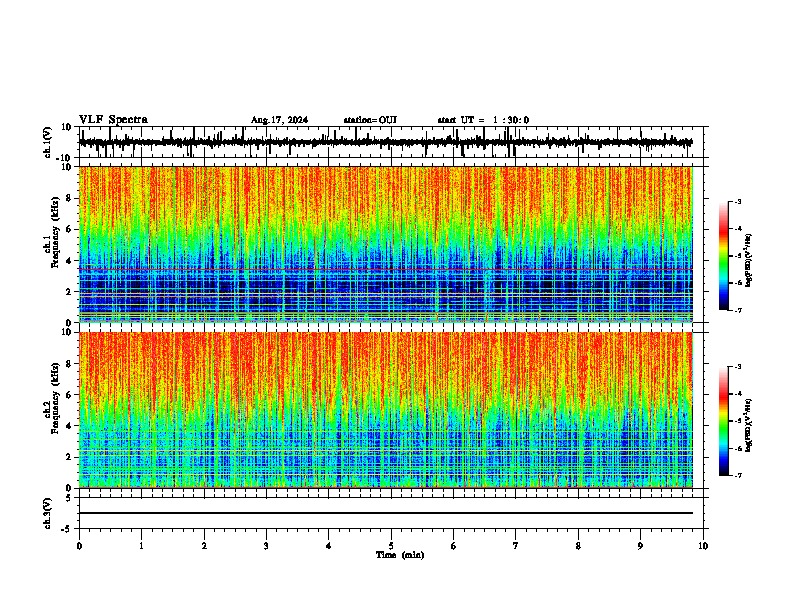Click the "-7" label on ch.2 color bar

738,475
